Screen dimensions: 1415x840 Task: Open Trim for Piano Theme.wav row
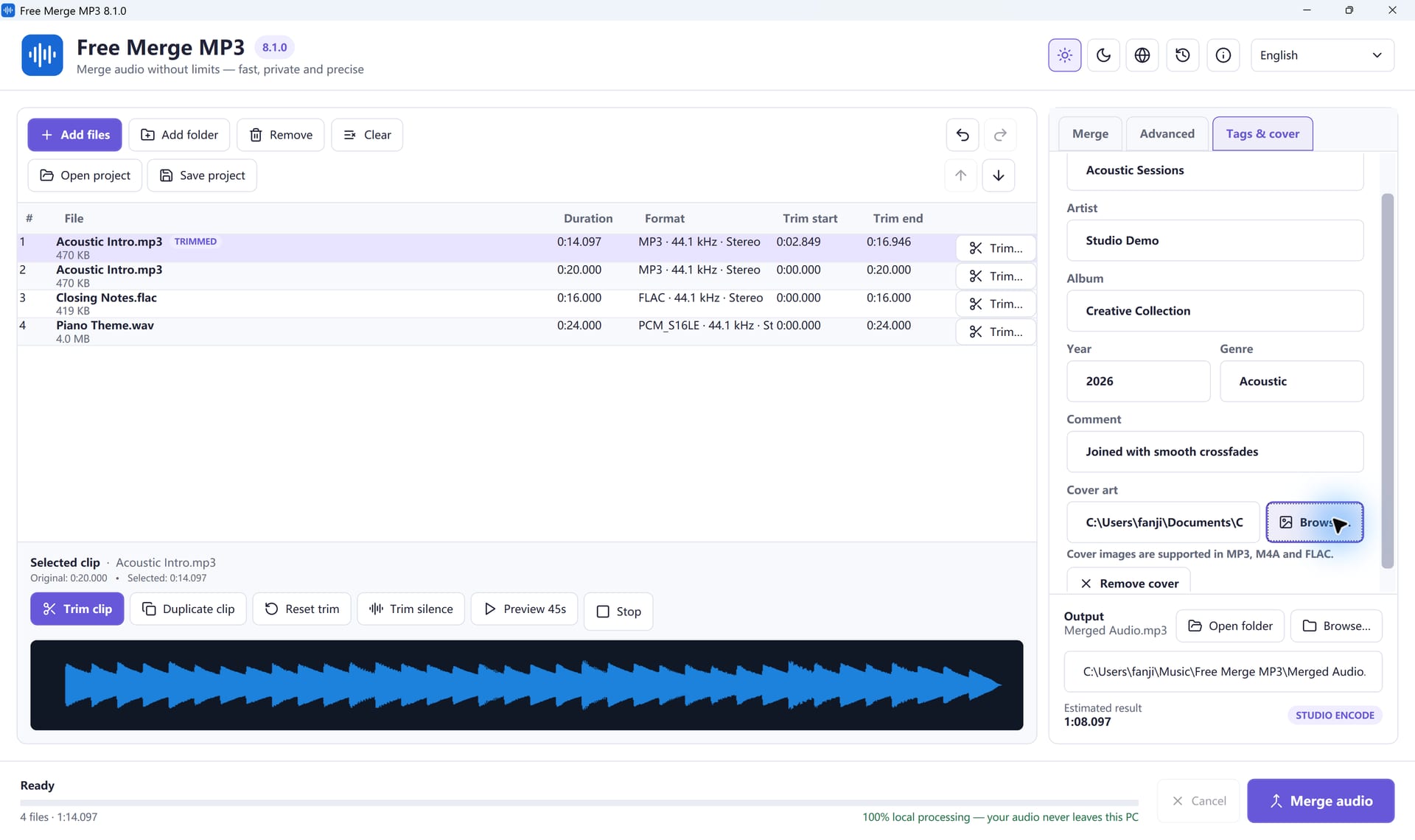(996, 332)
